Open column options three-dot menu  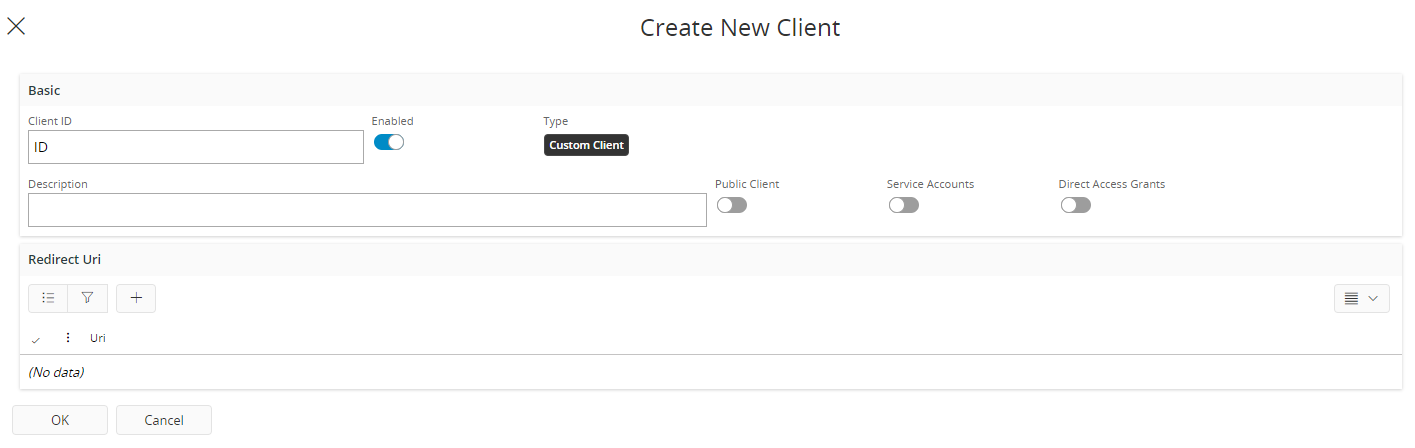tap(68, 338)
